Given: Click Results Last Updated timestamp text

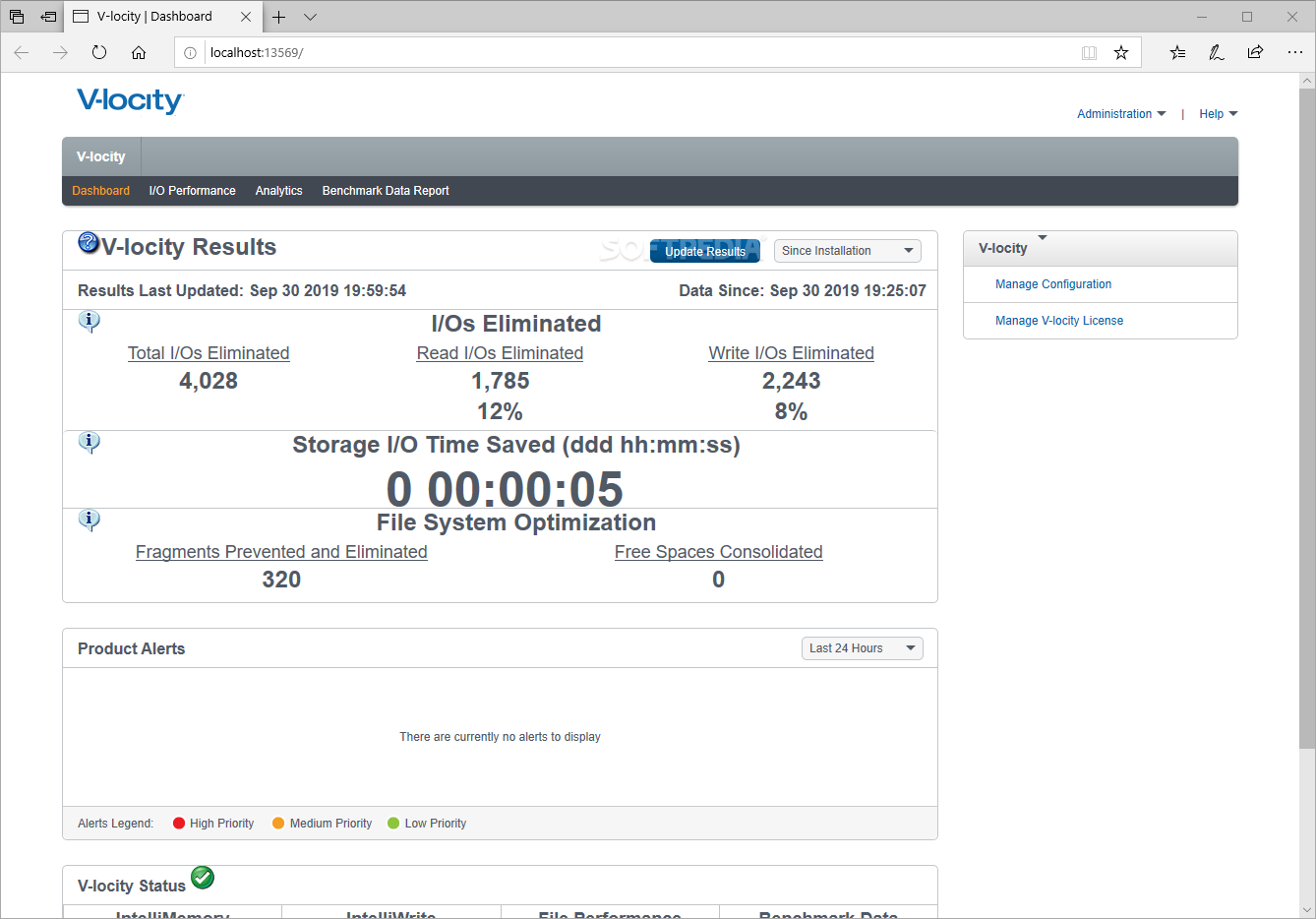Looking at the screenshot, I should [x=242, y=290].
